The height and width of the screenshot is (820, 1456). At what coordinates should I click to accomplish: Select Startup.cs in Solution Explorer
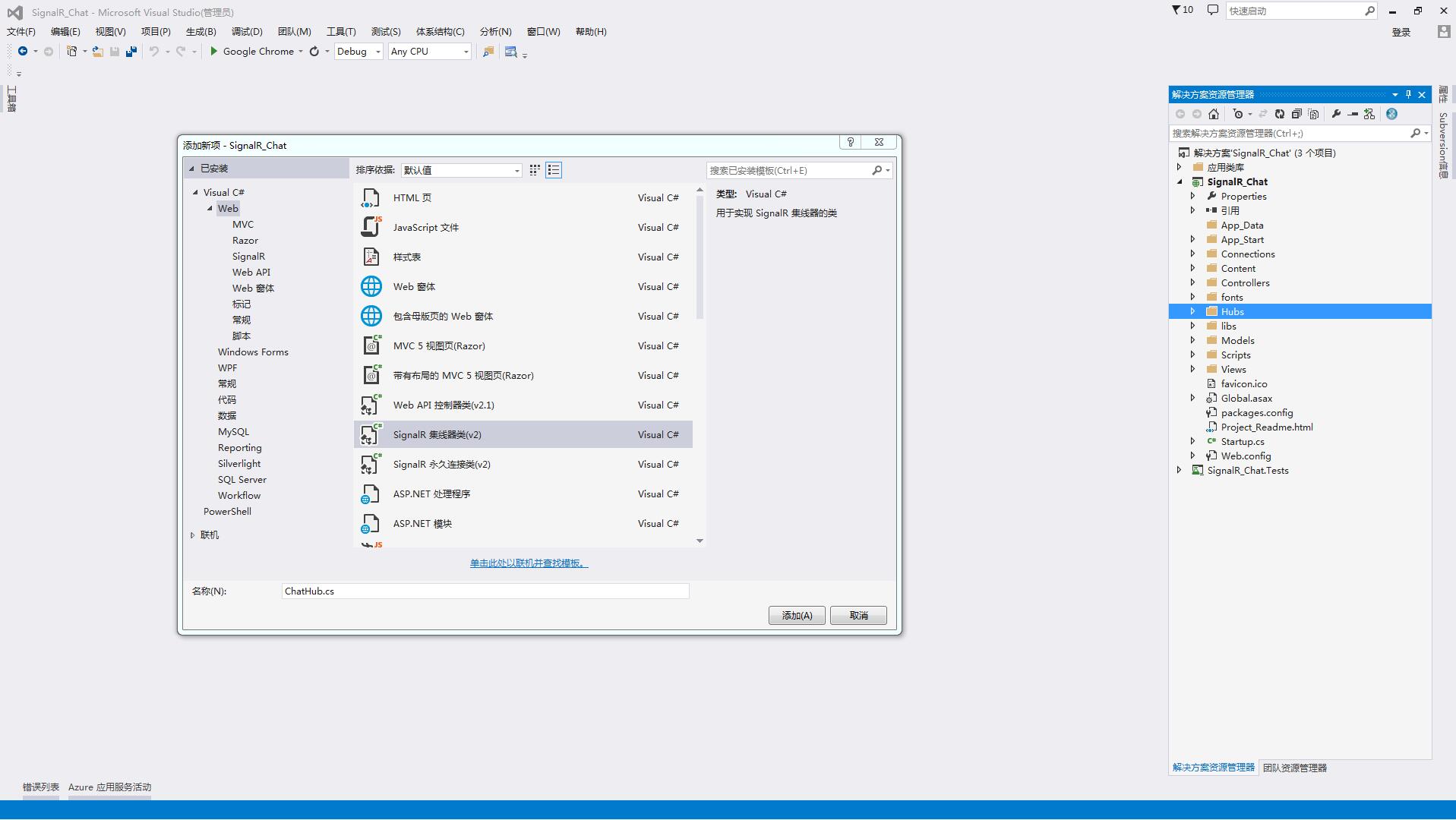[x=1243, y=441]
